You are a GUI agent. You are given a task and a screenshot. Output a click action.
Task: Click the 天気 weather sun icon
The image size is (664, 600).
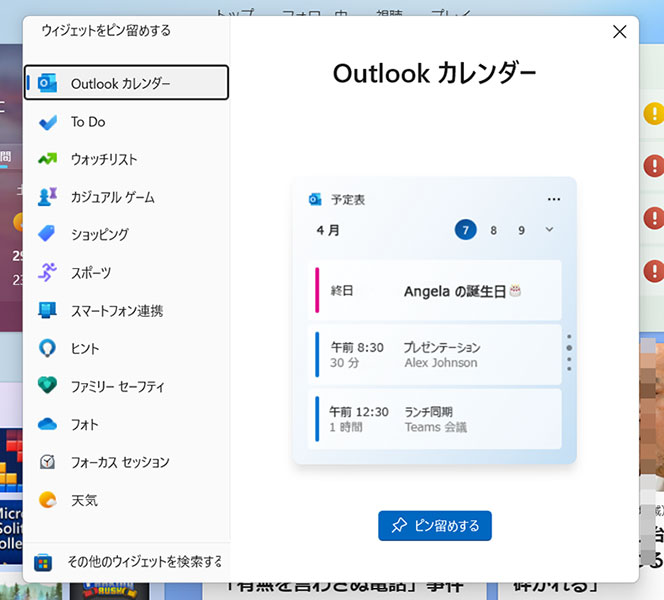[x=47, y=500]
